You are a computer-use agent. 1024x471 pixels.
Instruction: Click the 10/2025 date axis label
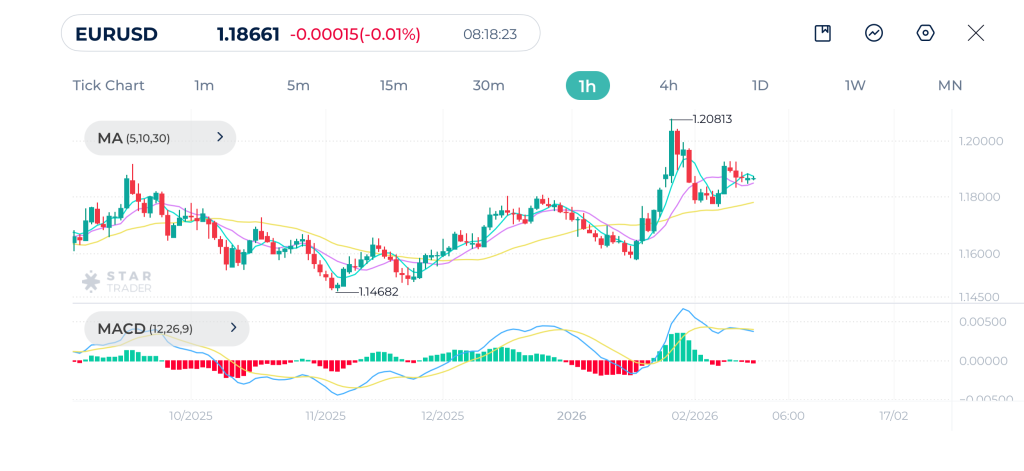point(191,416)
